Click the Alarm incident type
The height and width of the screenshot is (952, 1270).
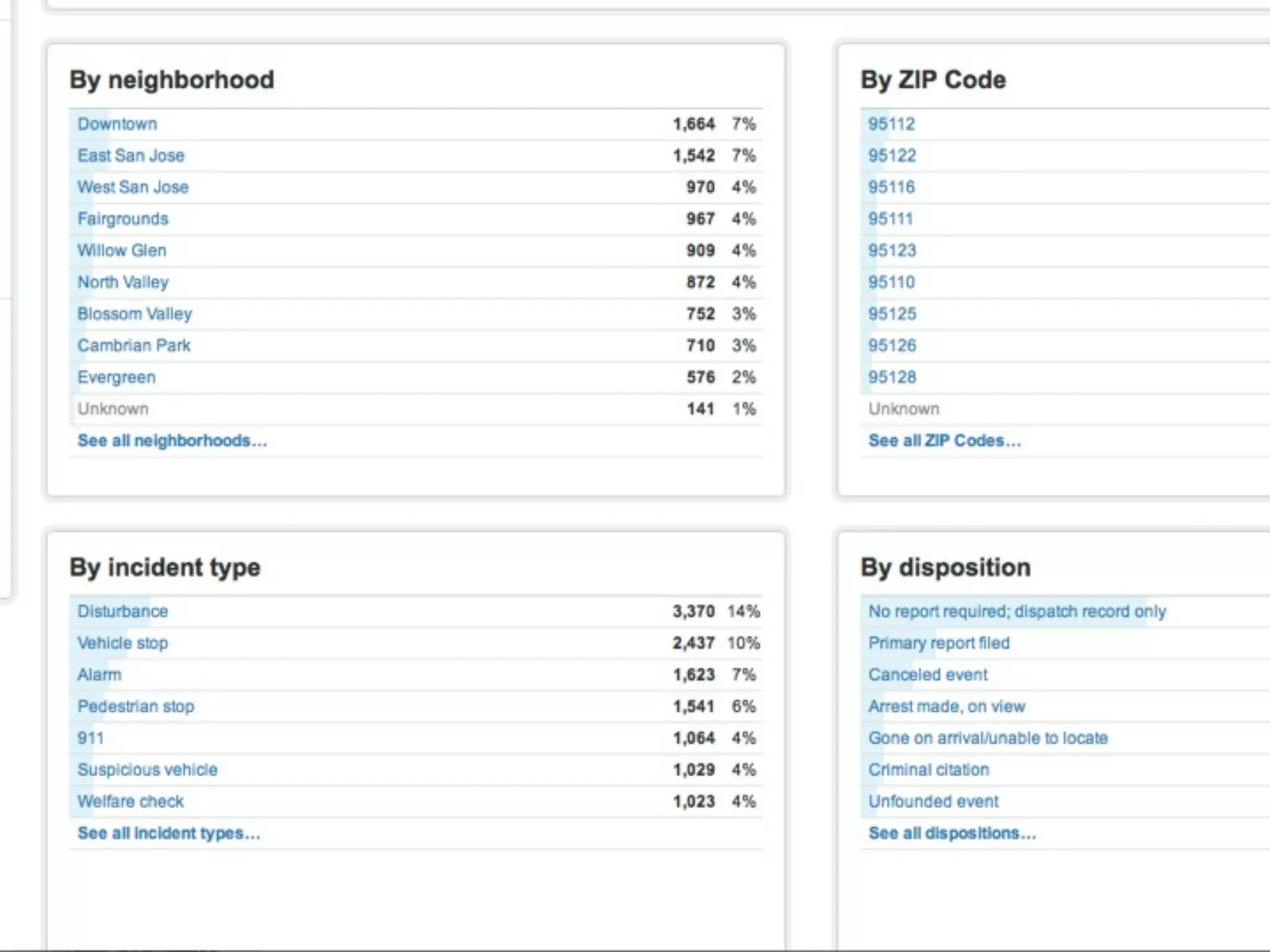99,674
